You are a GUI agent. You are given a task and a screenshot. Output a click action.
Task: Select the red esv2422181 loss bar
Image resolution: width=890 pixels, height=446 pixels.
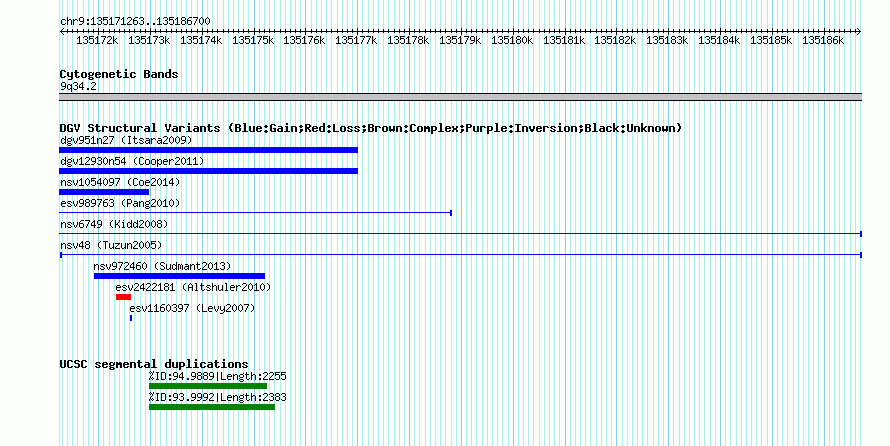pyautogui.click(x=123, y=297)
